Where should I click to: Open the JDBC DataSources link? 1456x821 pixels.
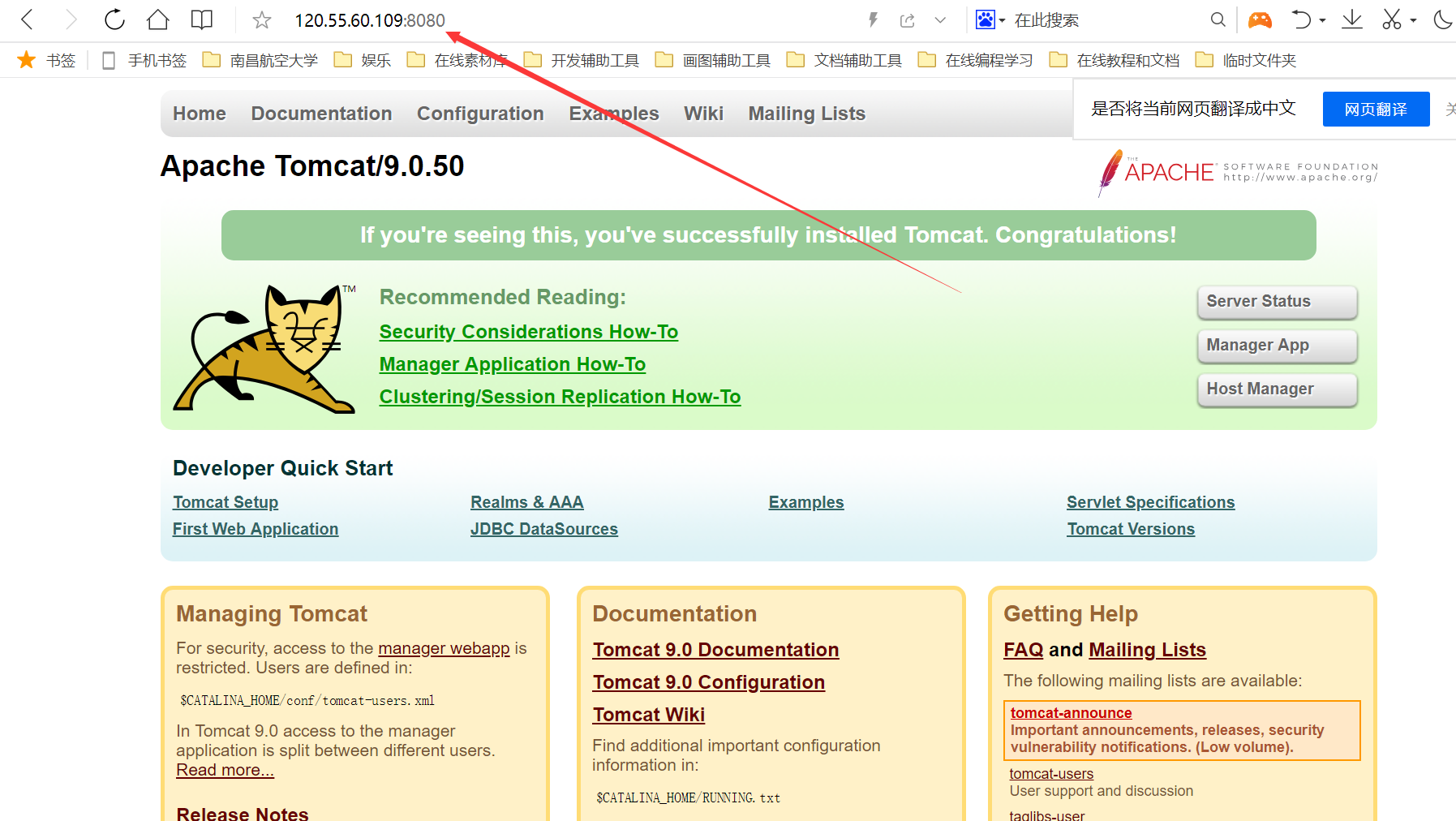click(x=544, y=529)
